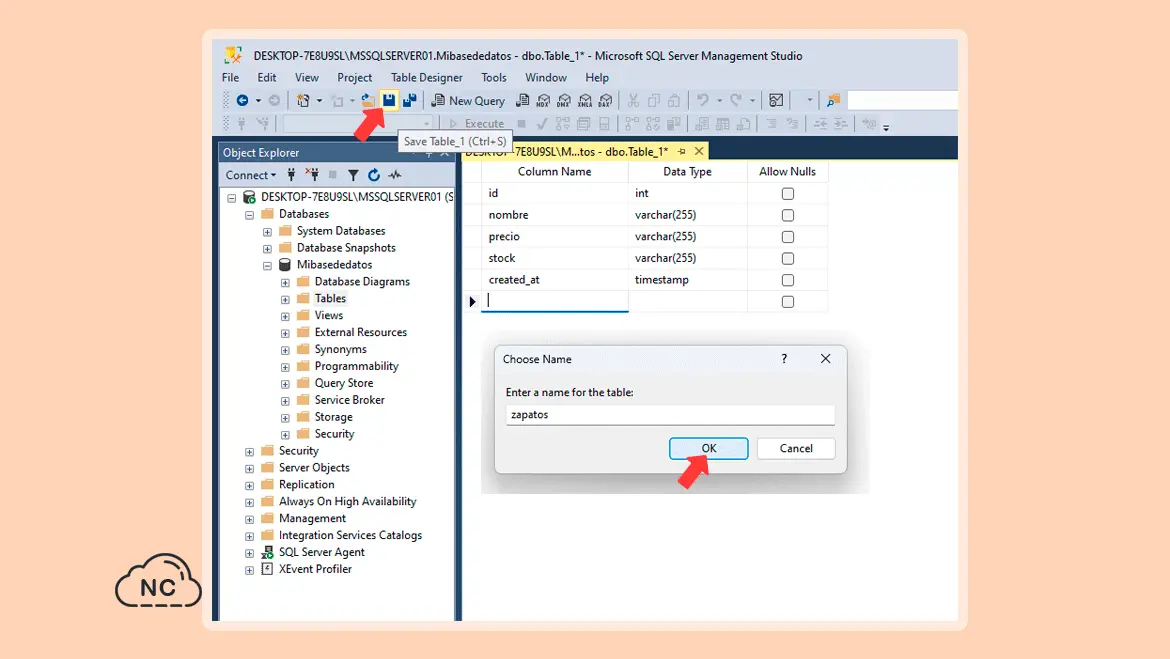
Task: Expand the Integration Services Catalogs node
Action: (x=250, y=536)
